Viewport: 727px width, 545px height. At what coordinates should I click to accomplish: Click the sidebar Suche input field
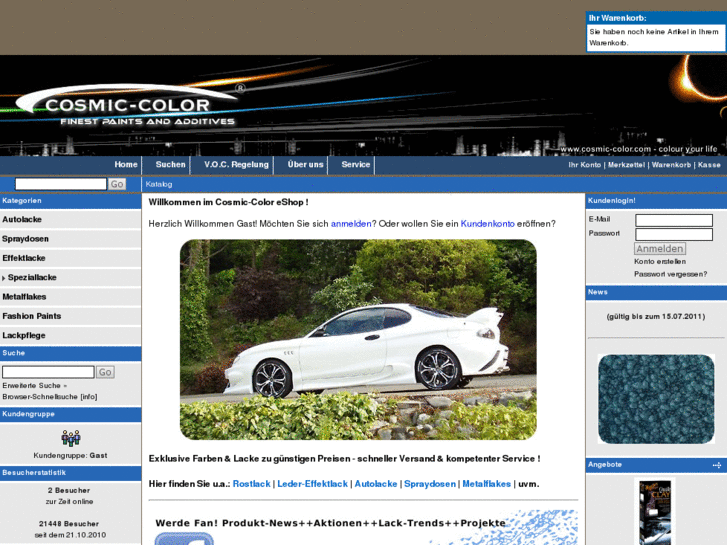pyautogui.click(x=48, y=372)
